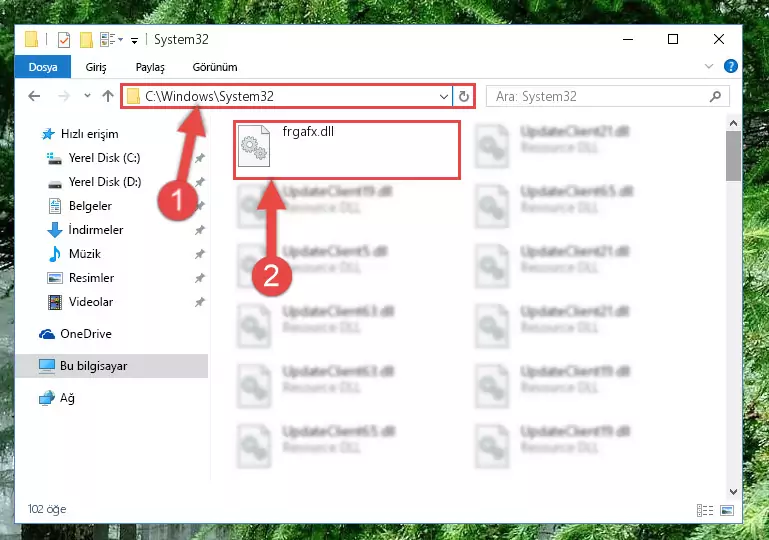
Task: Click the pin icon beside İndirmeler
Action: tap(200, 230)
